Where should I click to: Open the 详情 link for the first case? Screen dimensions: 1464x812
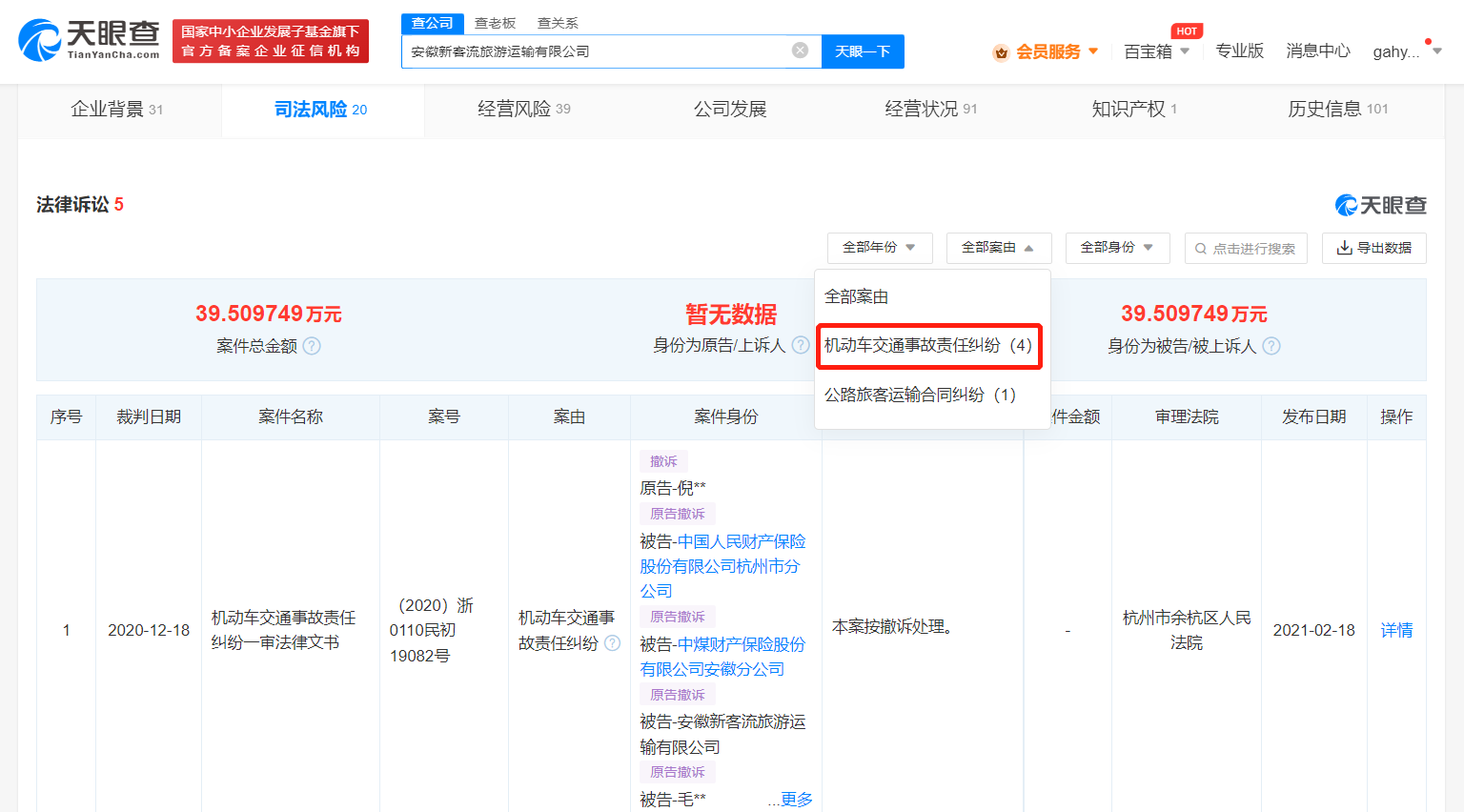click(1395, 629)
